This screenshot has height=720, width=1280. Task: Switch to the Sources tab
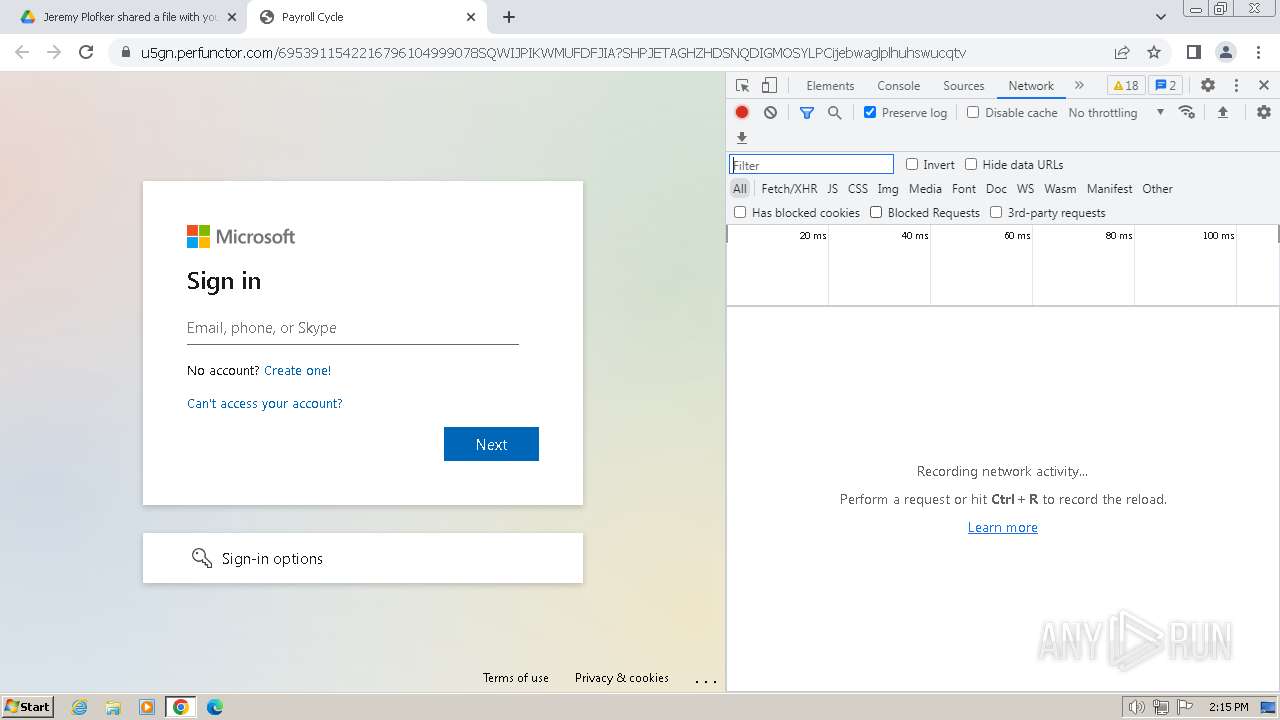click(x=964, y=86)
